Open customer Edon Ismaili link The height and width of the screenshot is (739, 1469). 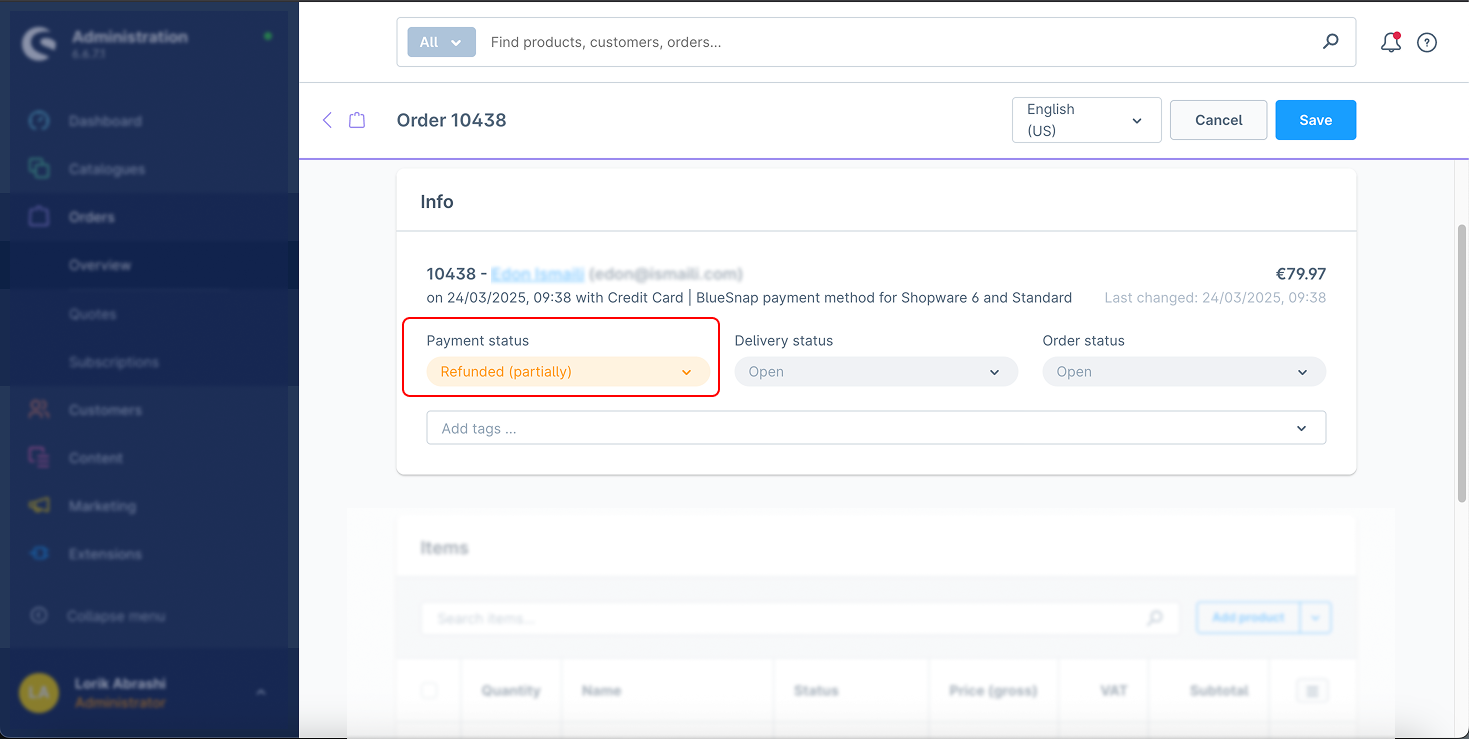tap(537, 274)
